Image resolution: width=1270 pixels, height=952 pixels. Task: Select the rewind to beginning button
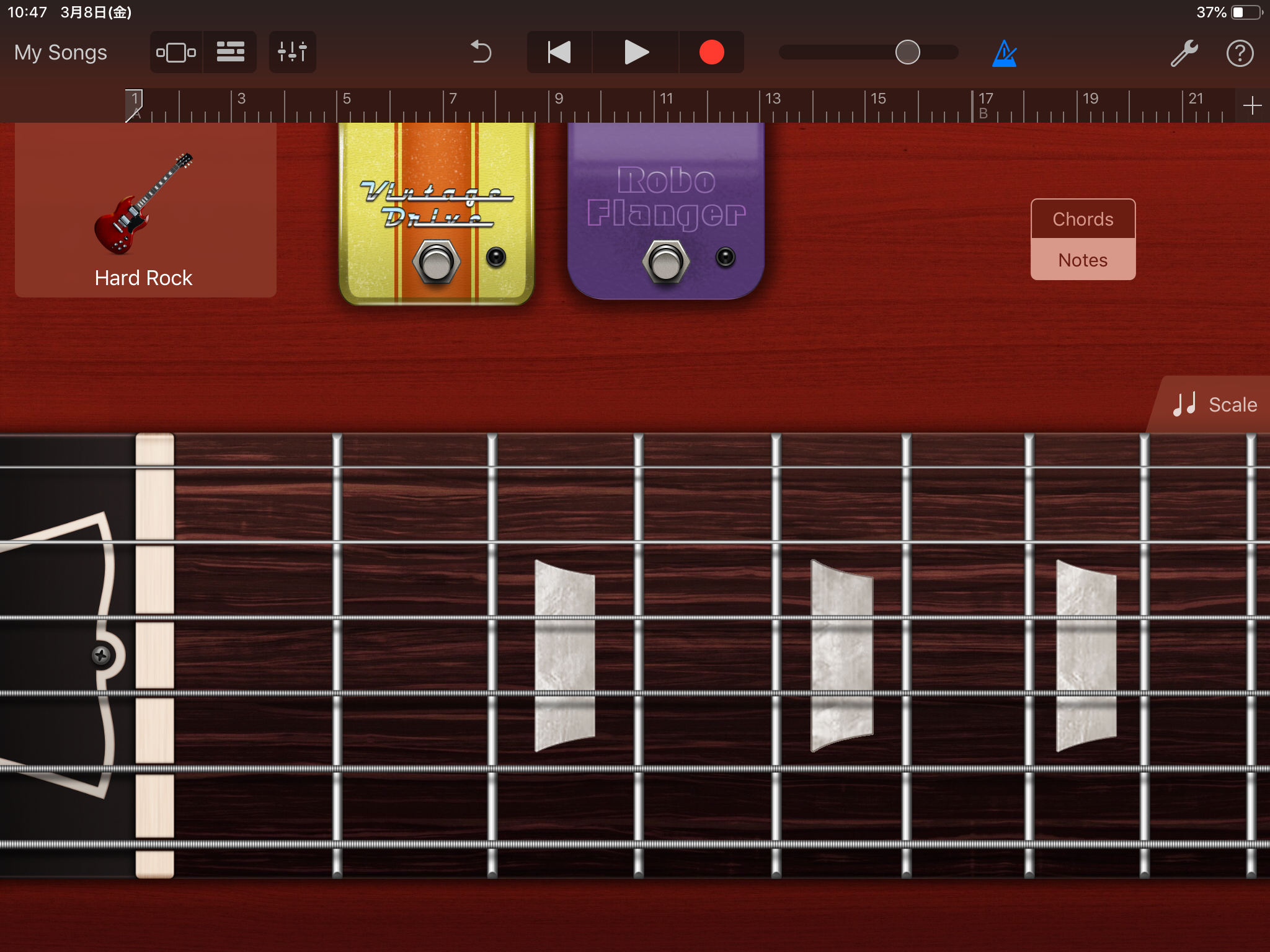pyautogui.click(x=557, y=51)
